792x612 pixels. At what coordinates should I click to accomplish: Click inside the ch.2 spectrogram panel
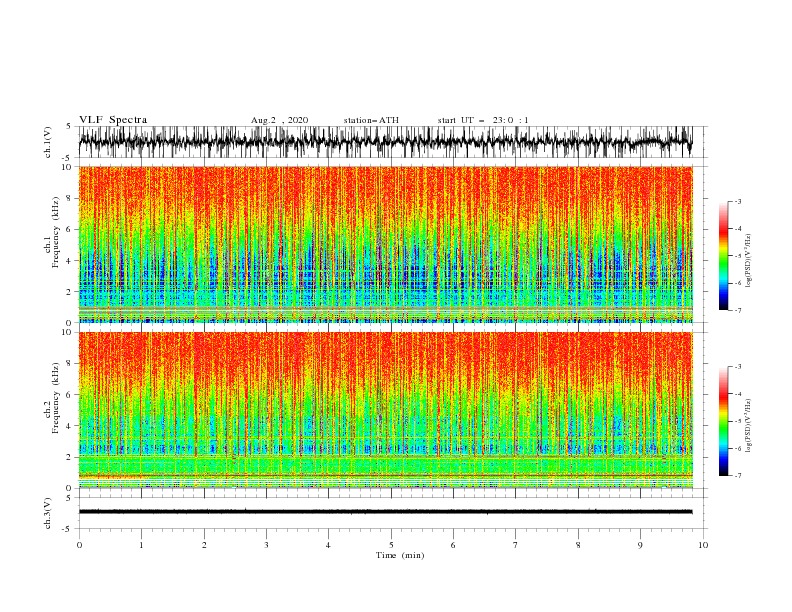tap(385, 410)
